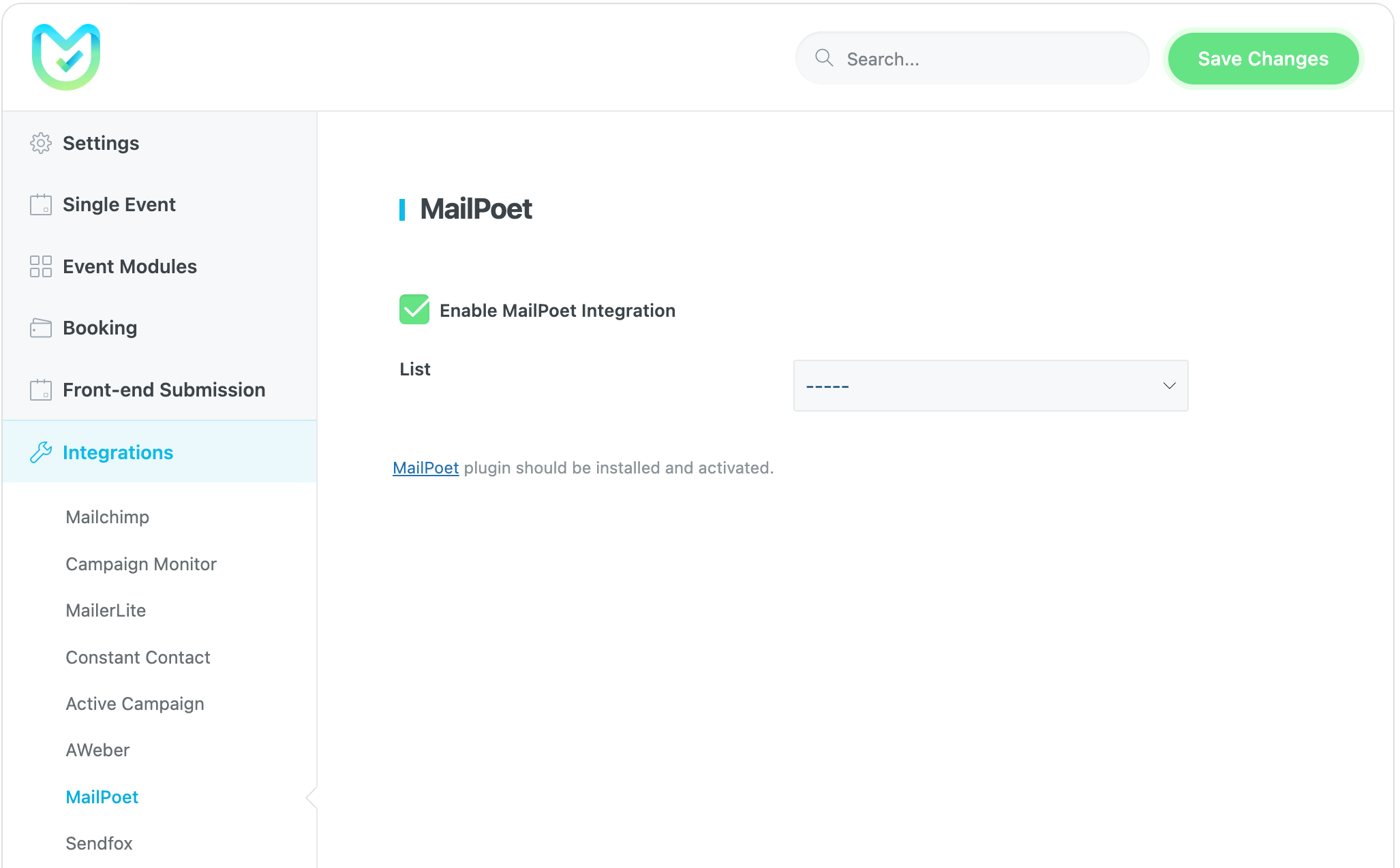Open Constant Contact settings

click(x=138, y=657)
